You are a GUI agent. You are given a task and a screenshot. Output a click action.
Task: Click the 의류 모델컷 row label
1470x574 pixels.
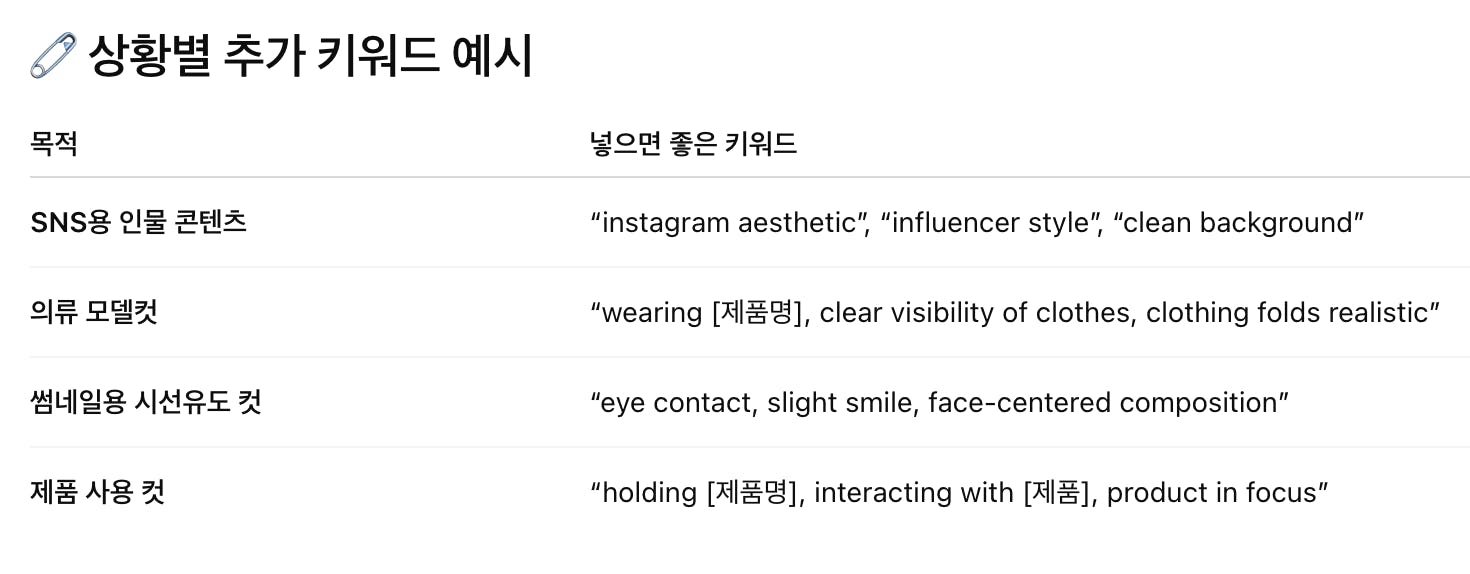tap(94, 312)
